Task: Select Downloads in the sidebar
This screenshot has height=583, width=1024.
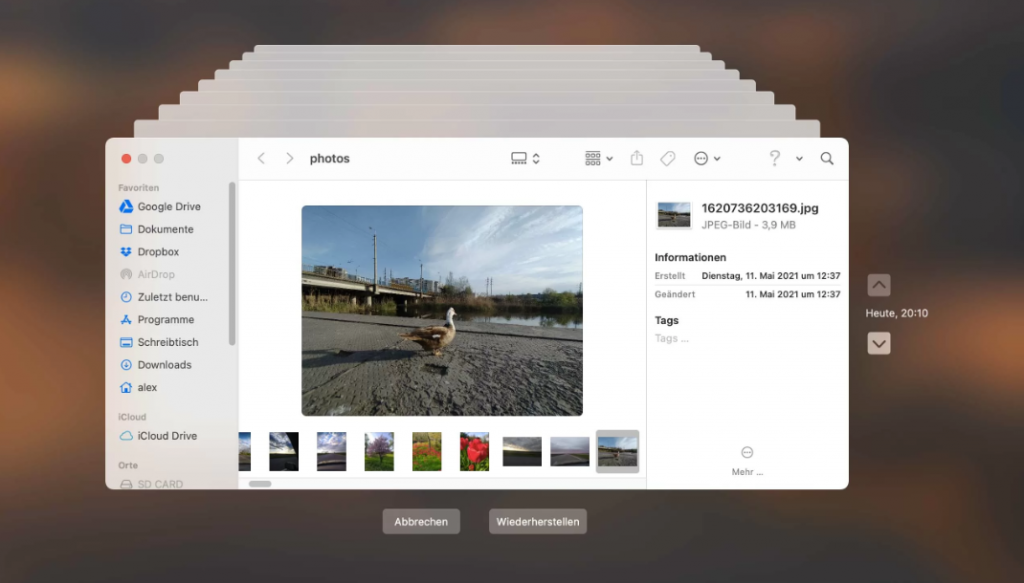Action: pos(164,365)
